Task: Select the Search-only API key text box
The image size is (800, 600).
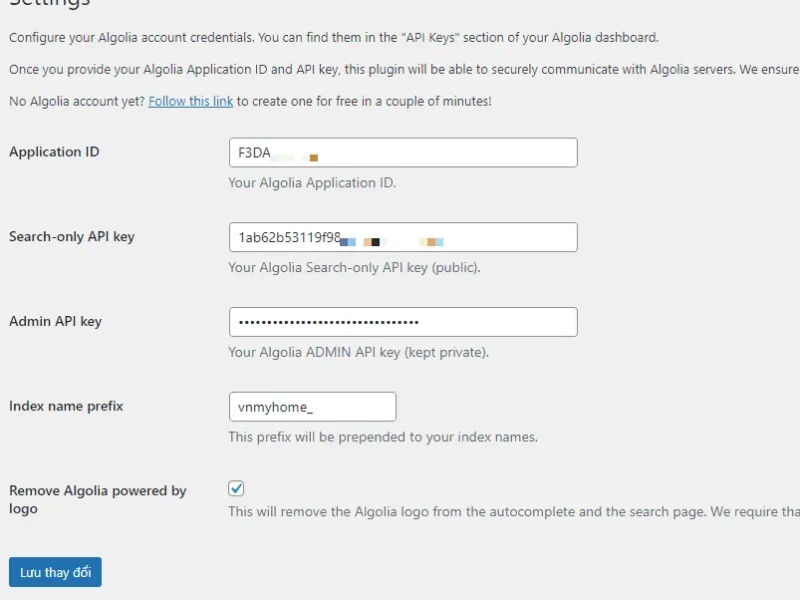Action: pos(400,236)
